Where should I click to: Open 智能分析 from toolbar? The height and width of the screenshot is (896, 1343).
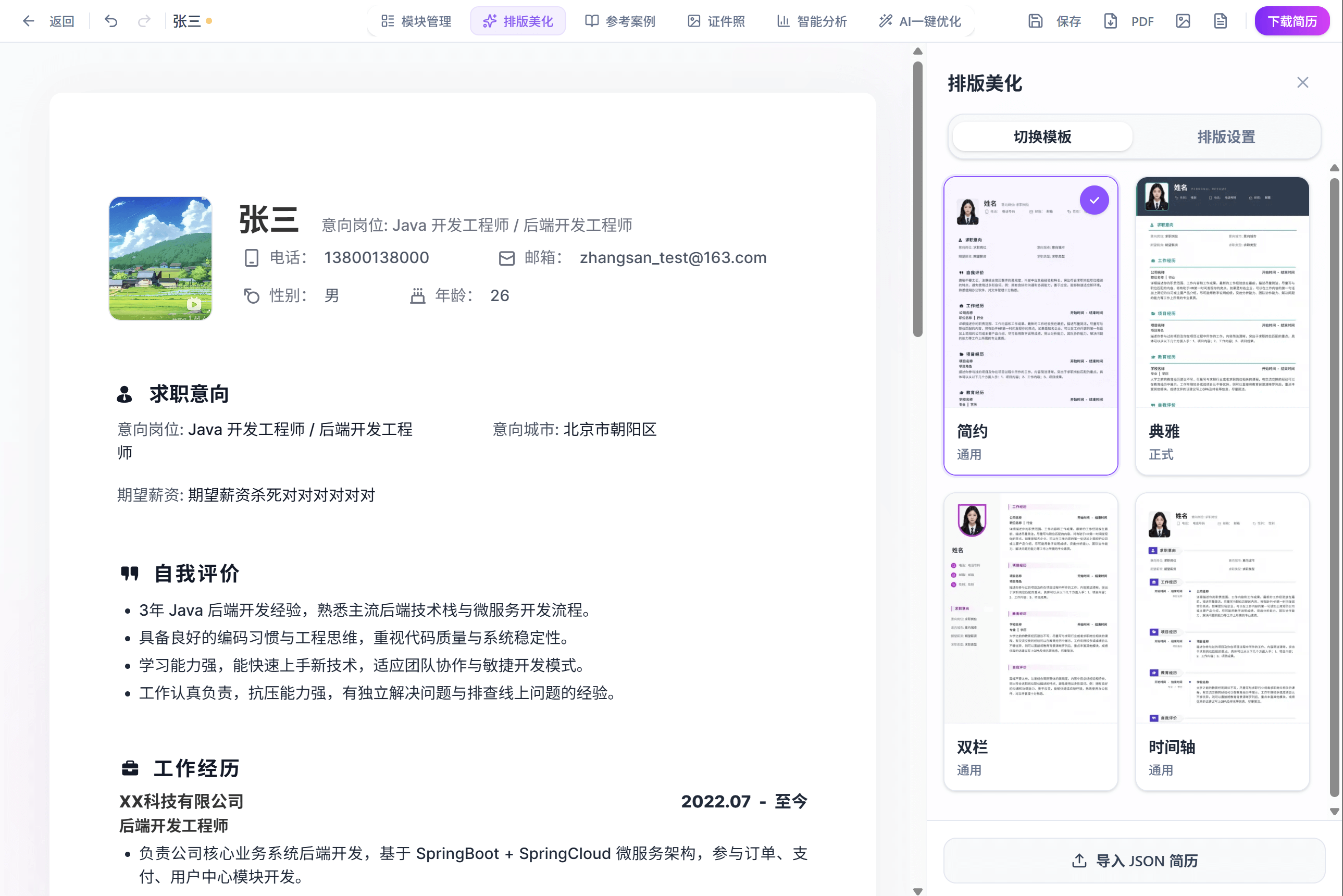click(812, 21)
